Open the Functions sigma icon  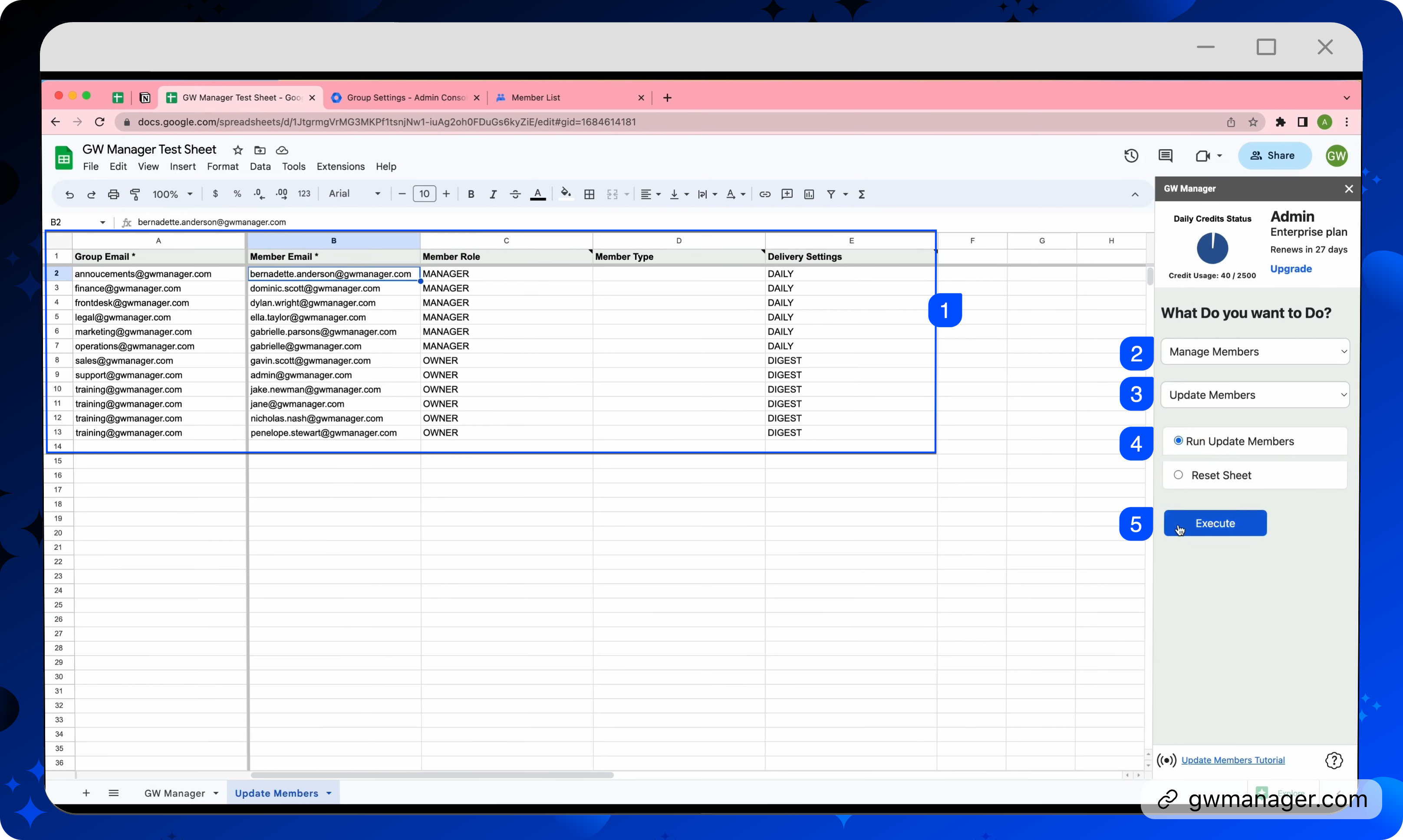click(x=862, y=194)
